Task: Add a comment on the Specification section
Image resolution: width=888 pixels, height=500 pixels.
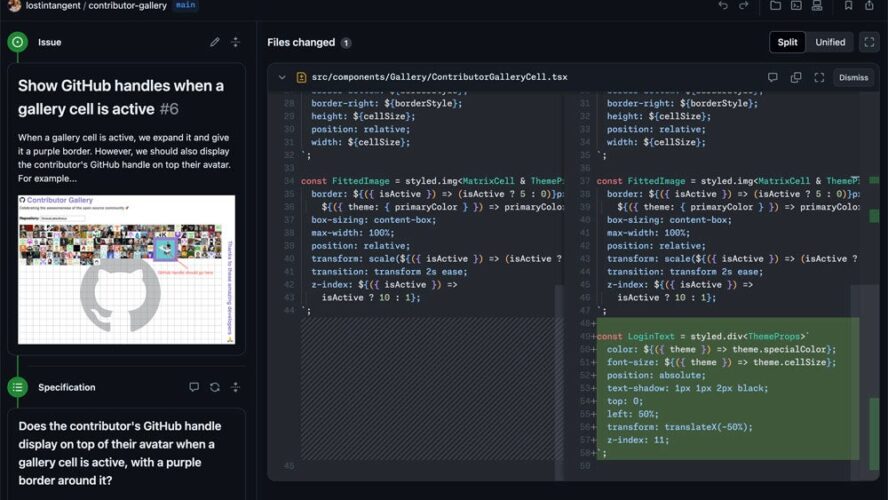Action: (x=194, y=387)
